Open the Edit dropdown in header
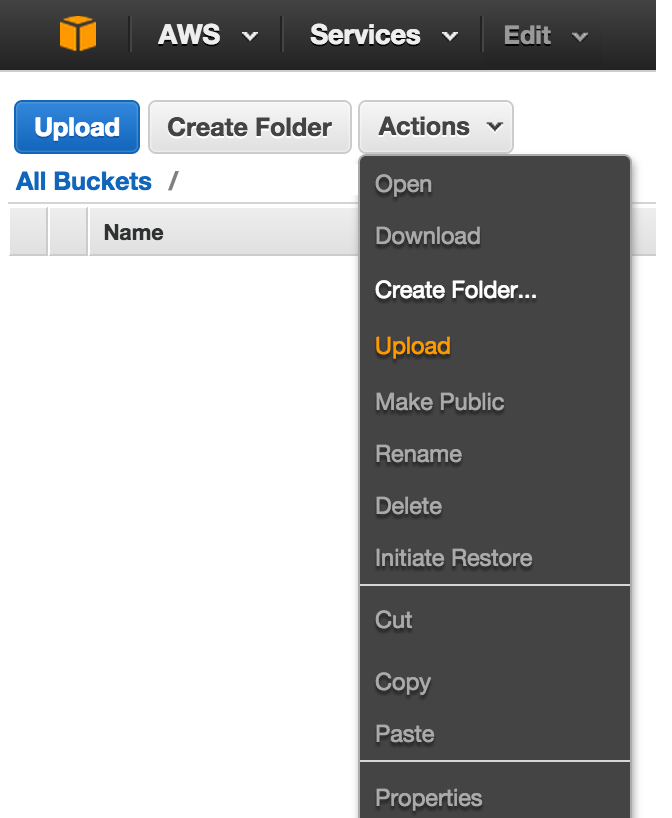This screenshot has height=818, width=672. (x=545, y=36)
